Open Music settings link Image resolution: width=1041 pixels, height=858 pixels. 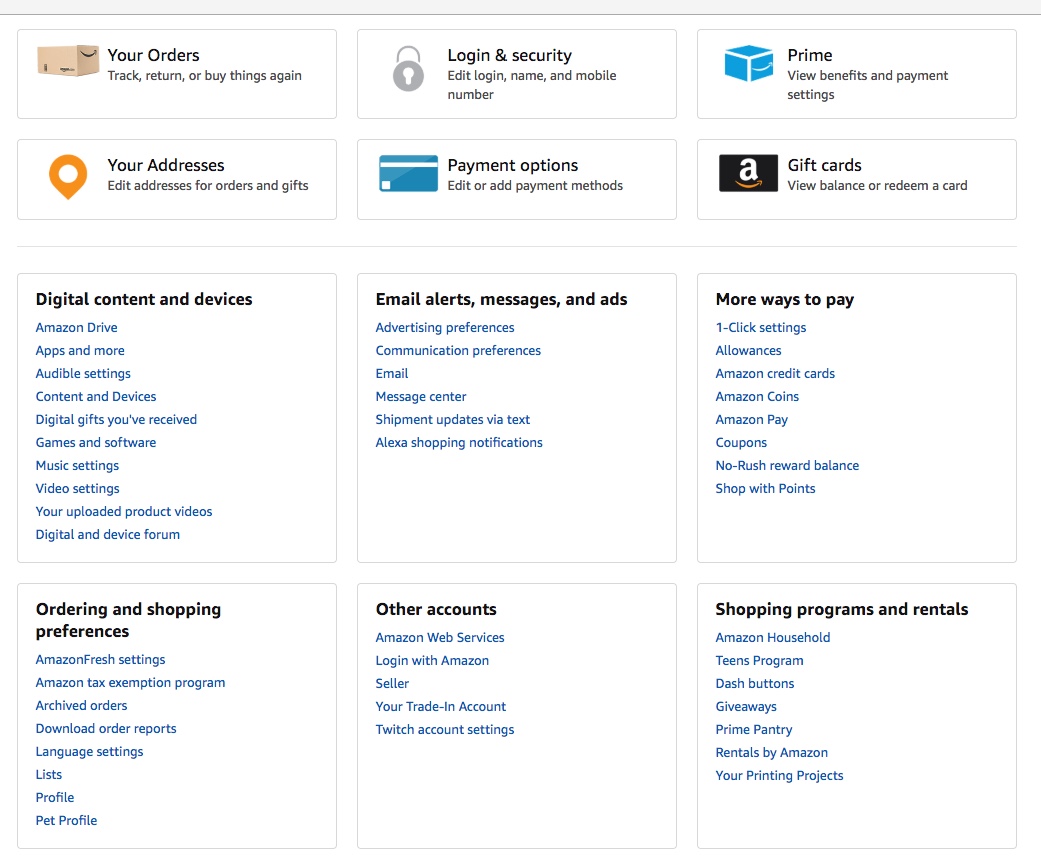pyautogui.click(x=77, y=466)
